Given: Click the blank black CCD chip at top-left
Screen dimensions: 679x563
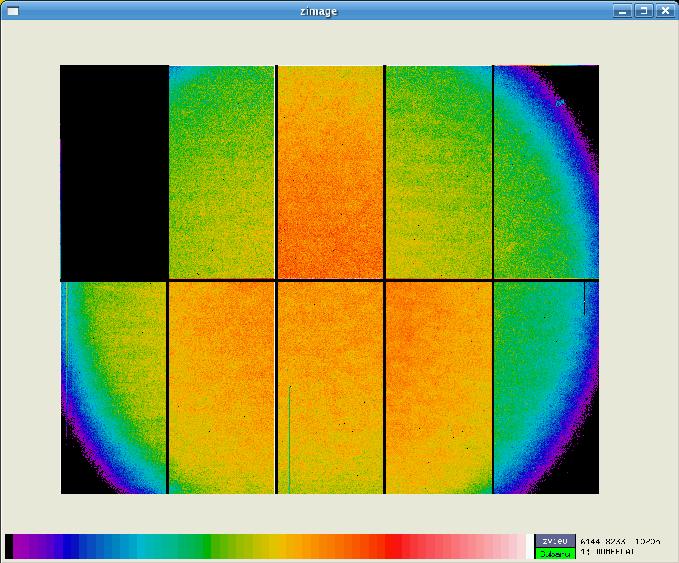Looking at the screenshot, I should [114, 171].
